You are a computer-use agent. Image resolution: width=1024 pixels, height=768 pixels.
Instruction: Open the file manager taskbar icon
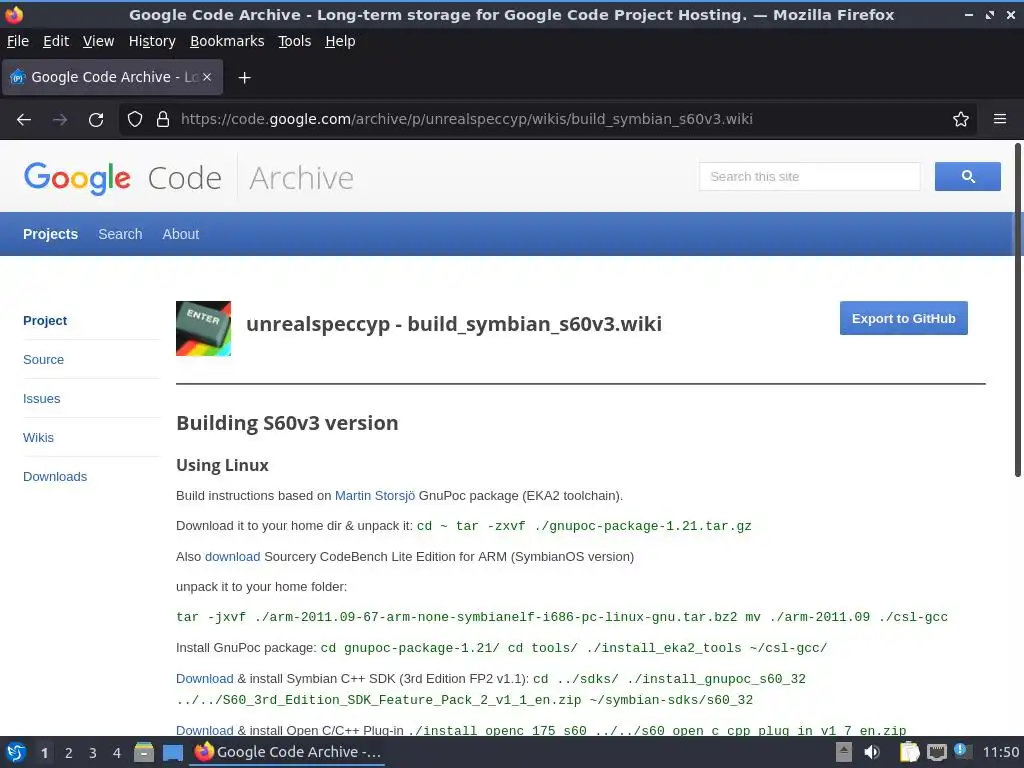(144, 752)
